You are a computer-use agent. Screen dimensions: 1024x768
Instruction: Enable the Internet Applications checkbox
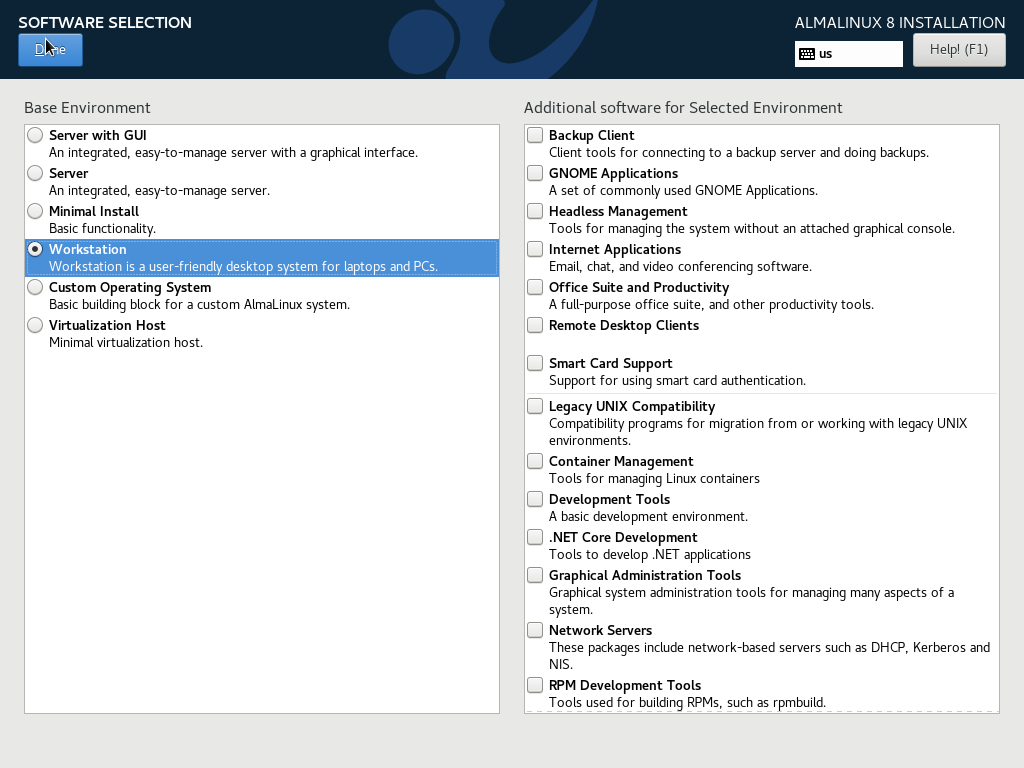click(x=535, y=249)
